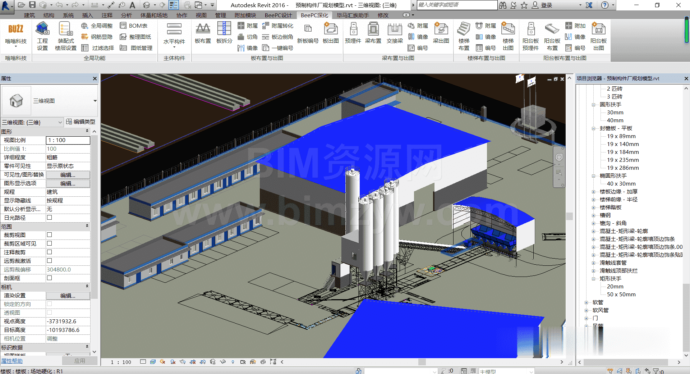Expand the 软管 tree node in project browser
This screenshot has width=690, height=374.
pyautogui.click(x=586, y=302)
